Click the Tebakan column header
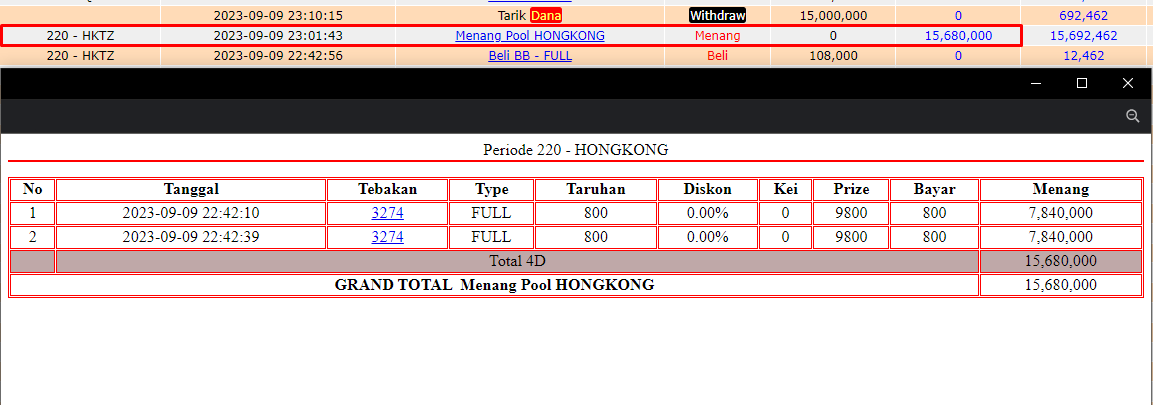 click(x=388, y=189)
